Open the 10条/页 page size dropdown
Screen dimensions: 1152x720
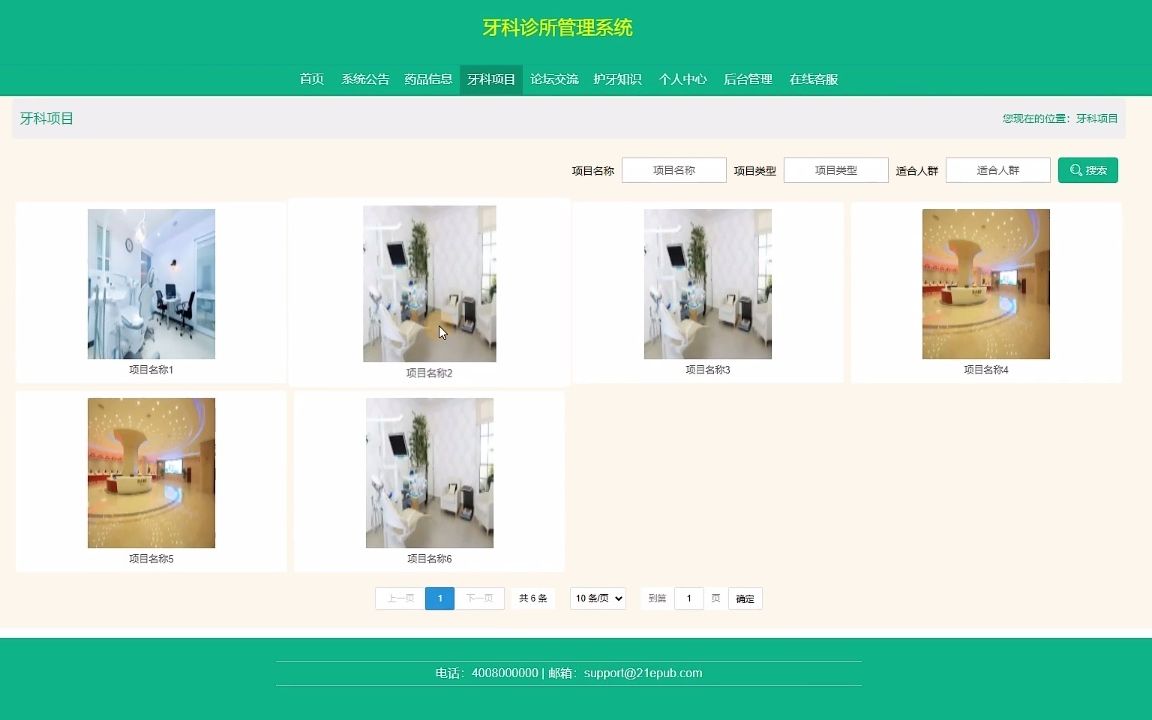click(x=597, y=598)
